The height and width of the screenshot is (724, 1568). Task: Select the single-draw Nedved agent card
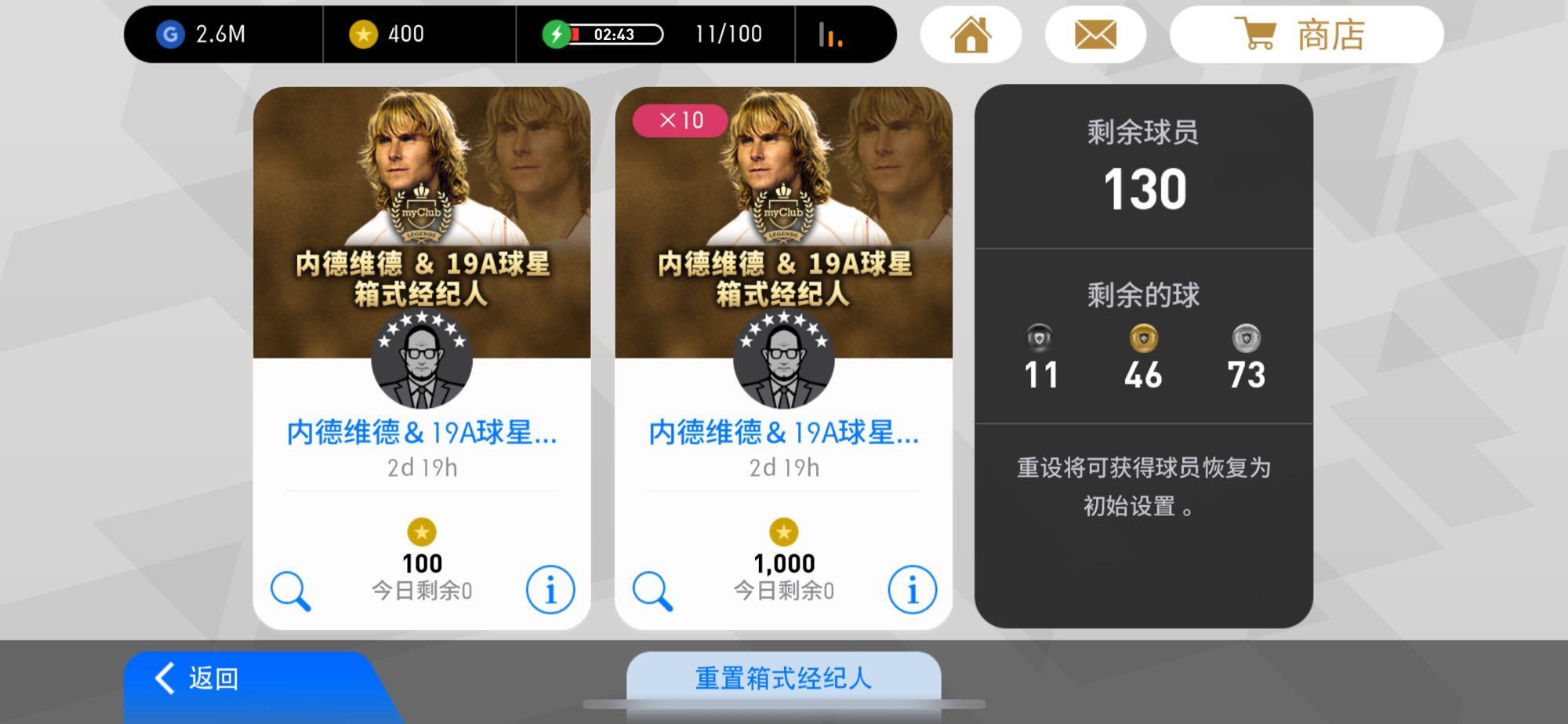(x=422, y=357)
